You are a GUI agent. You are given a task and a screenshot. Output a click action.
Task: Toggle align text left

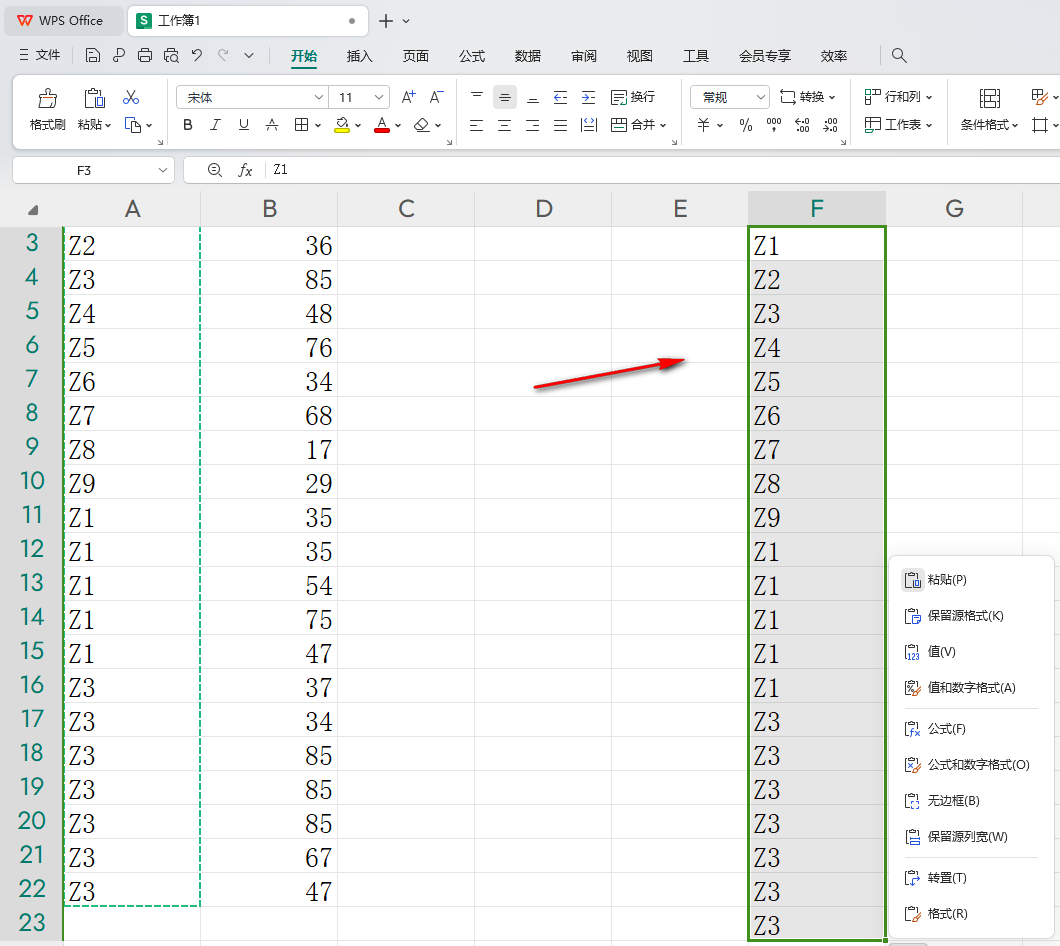[477, 125]
